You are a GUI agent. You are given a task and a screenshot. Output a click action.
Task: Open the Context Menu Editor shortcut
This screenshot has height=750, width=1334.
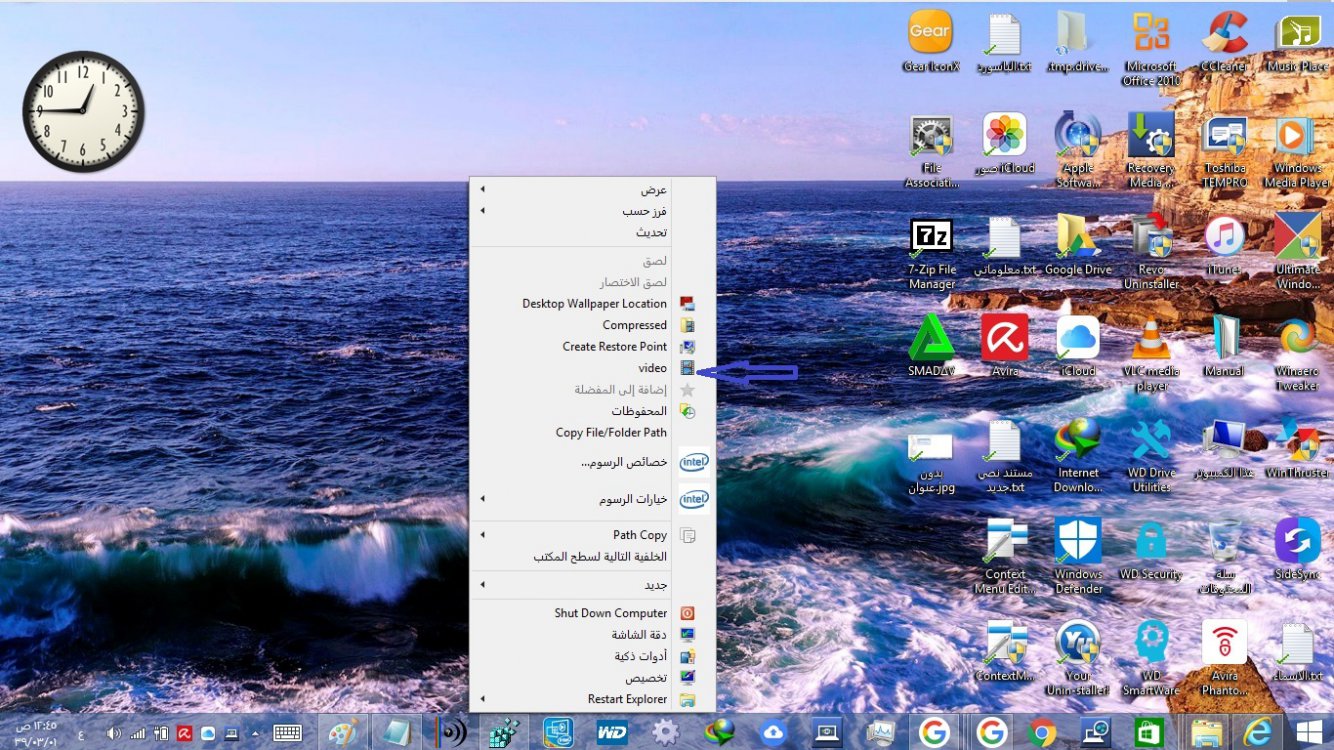1005,558
